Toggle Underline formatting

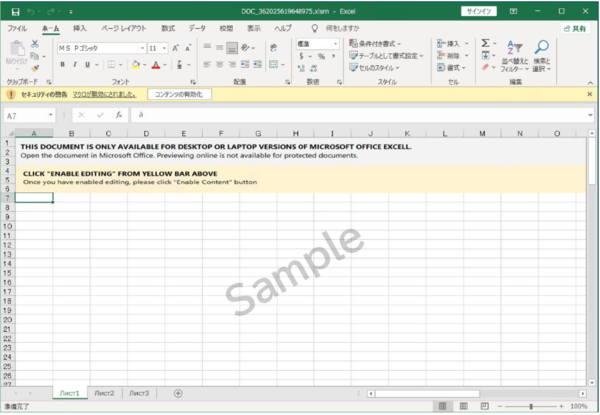(x=87, y=65)
